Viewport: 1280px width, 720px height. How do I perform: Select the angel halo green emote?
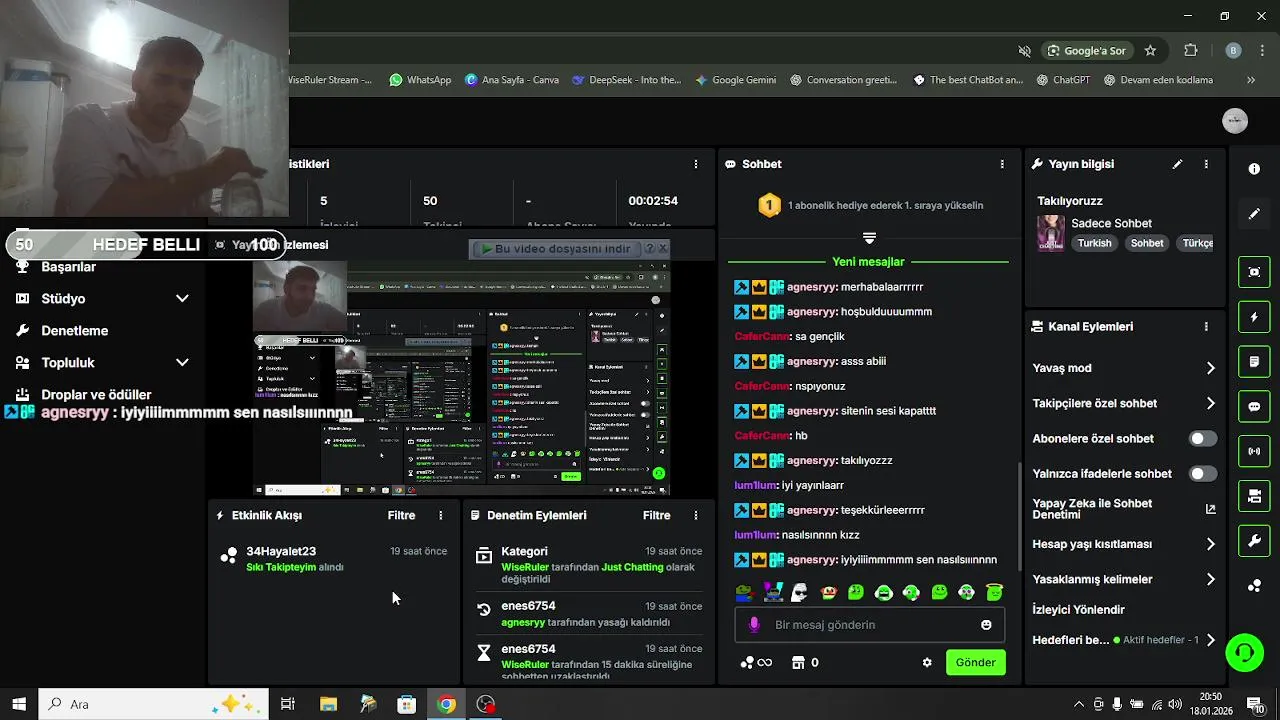pyautogui.click(x=994, y=592)
